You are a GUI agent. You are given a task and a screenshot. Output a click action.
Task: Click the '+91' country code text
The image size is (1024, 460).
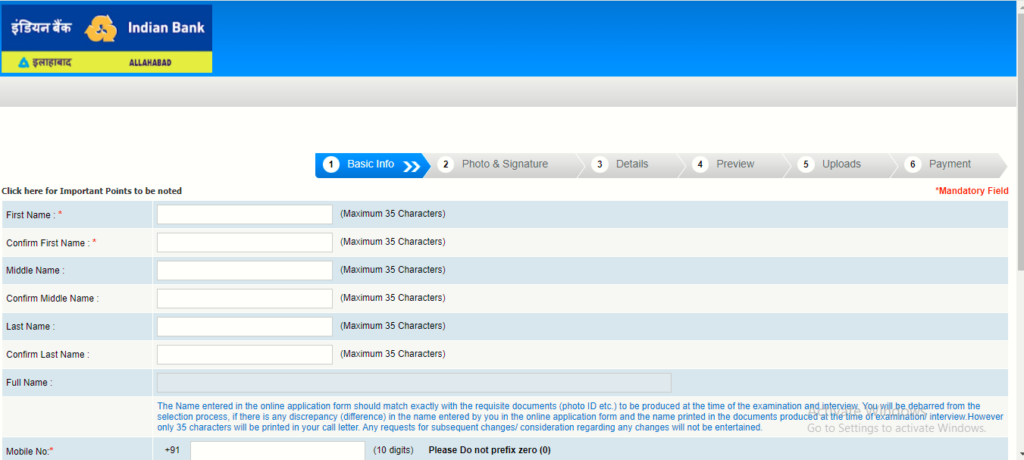click(x=172, y=450)
